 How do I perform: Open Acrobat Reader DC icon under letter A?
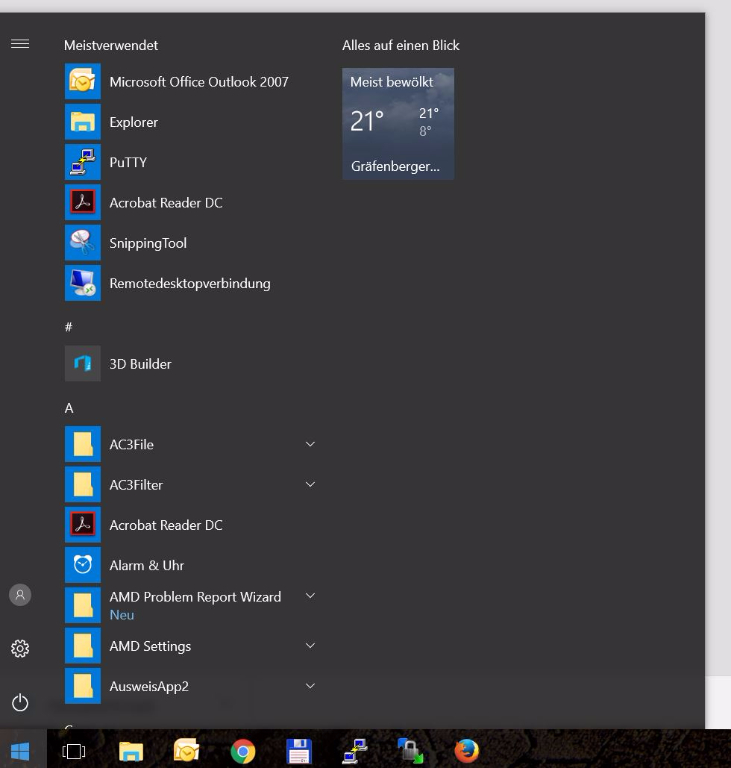(83, 525)
